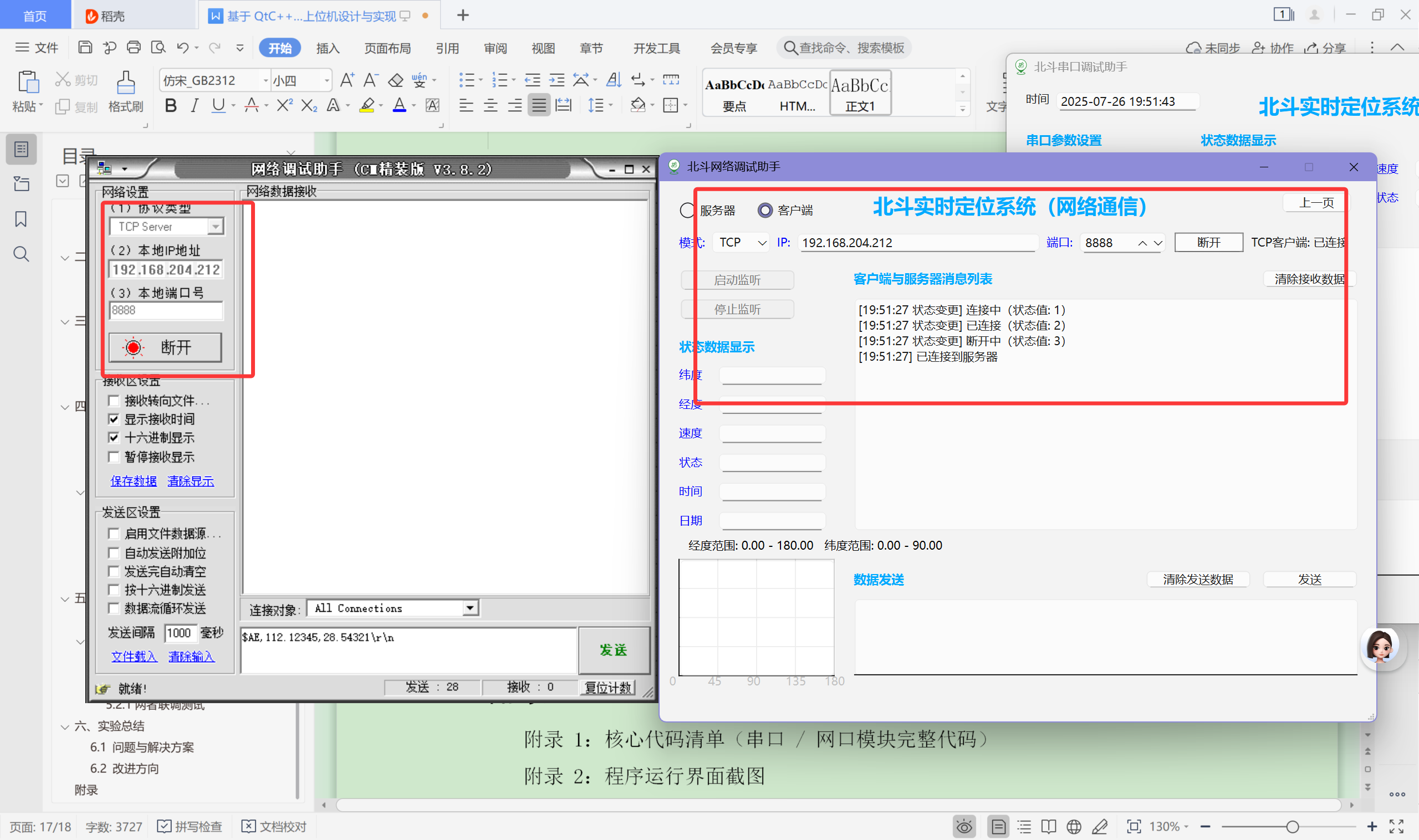
Task: Toggle the Underline text icon
Action: point(218,106)
